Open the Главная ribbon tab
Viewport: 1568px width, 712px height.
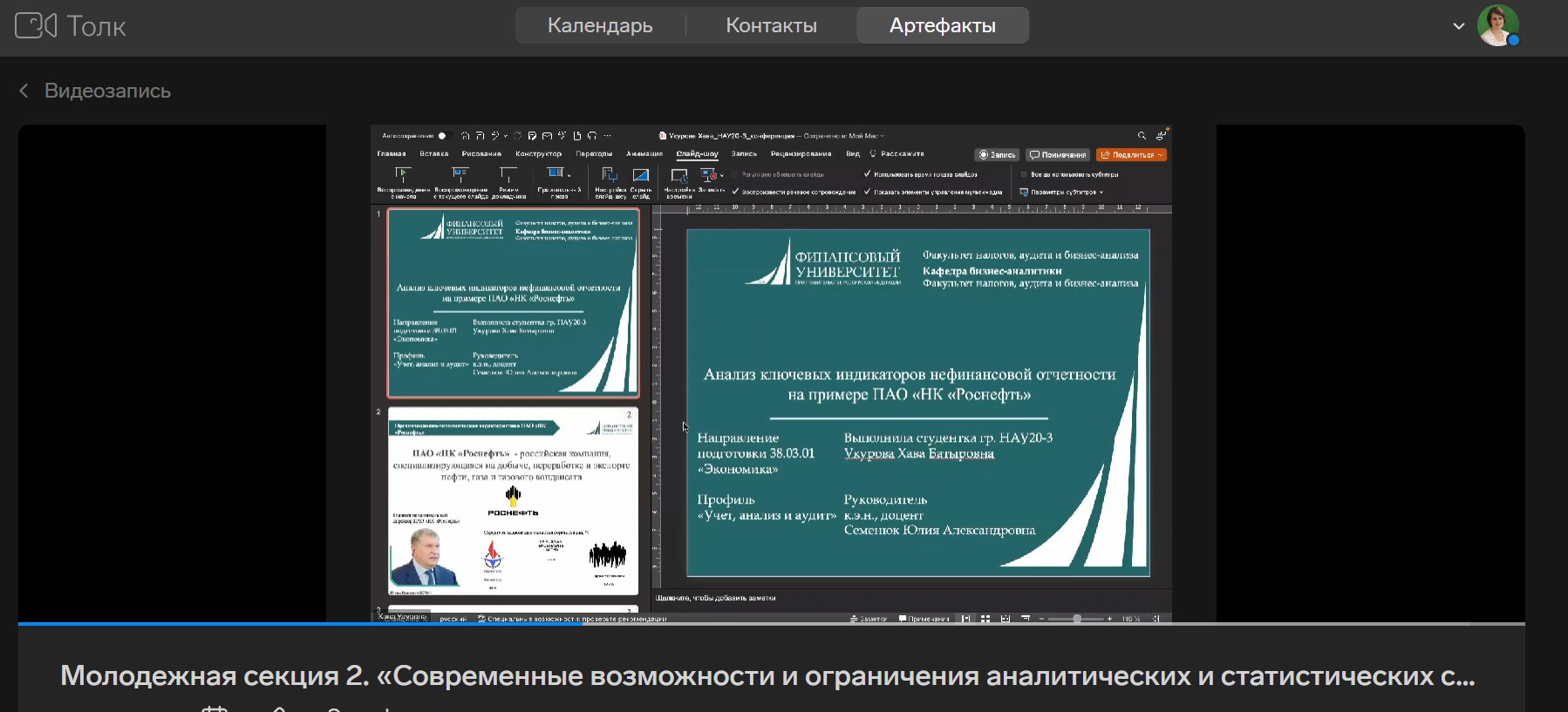[x=392, y=153]
